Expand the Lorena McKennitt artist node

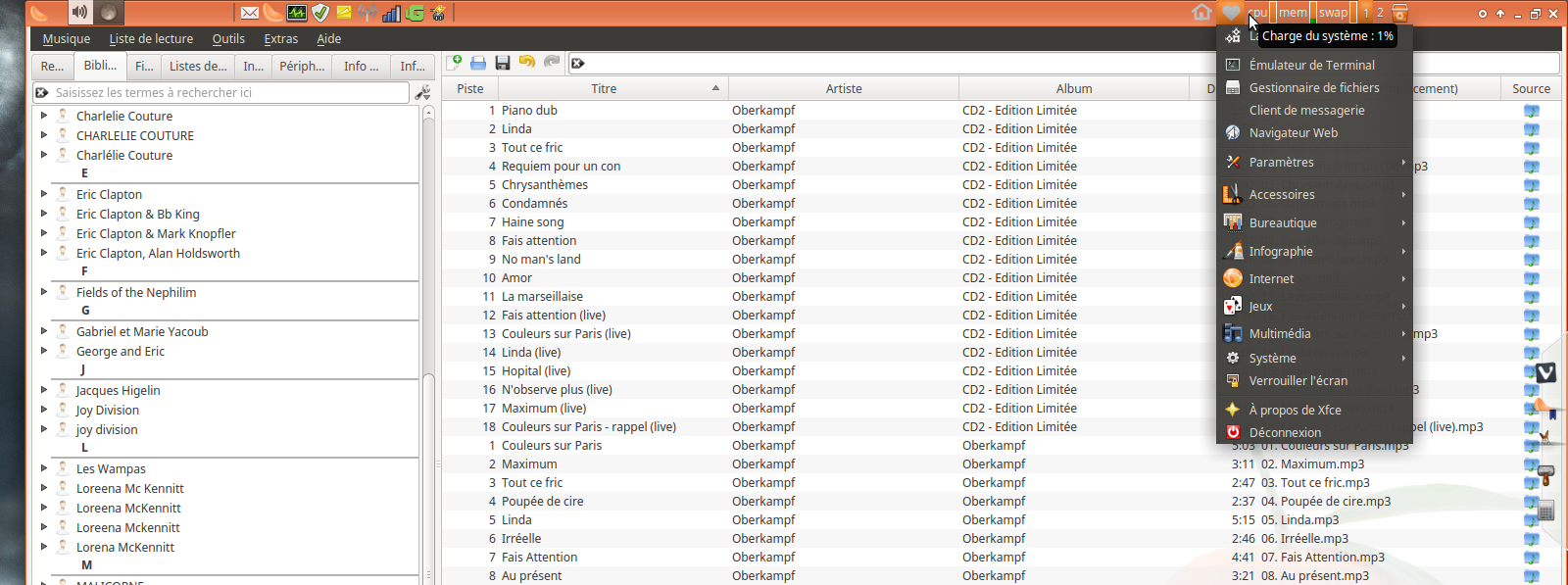pyautogui.click(x=44, y=547)
